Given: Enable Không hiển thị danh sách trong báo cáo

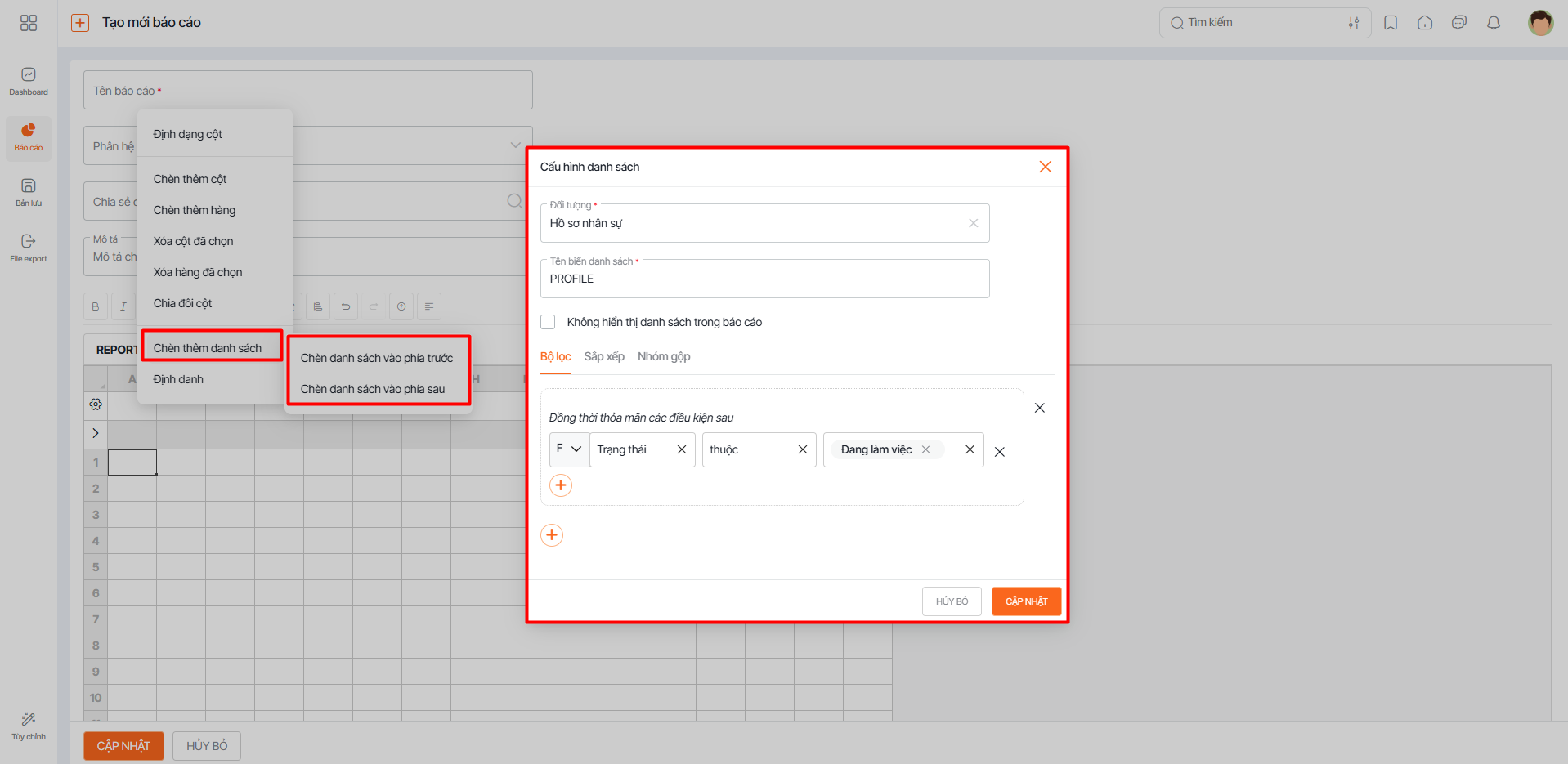Looking at the screenshot, I should pos(548,321).
